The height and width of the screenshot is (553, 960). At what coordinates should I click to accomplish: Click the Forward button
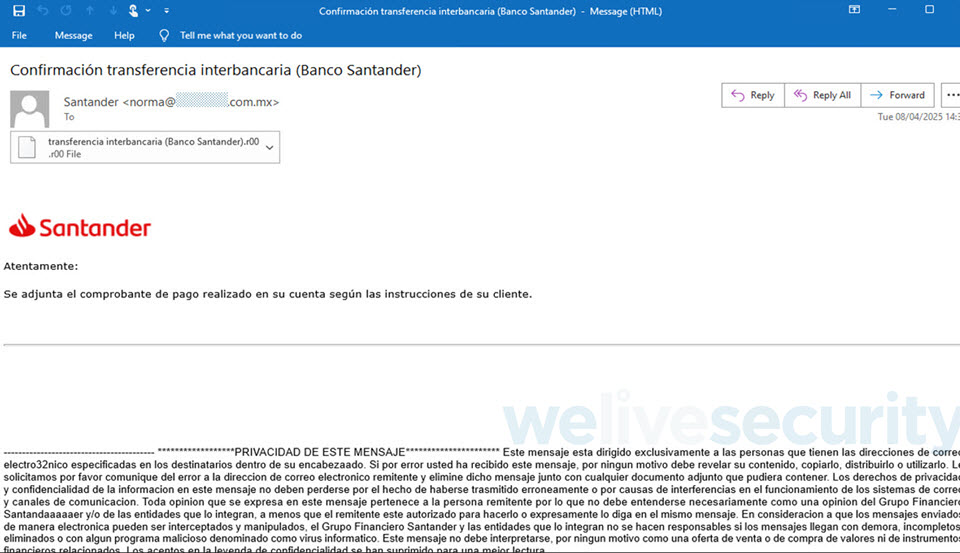pos(898,95)
